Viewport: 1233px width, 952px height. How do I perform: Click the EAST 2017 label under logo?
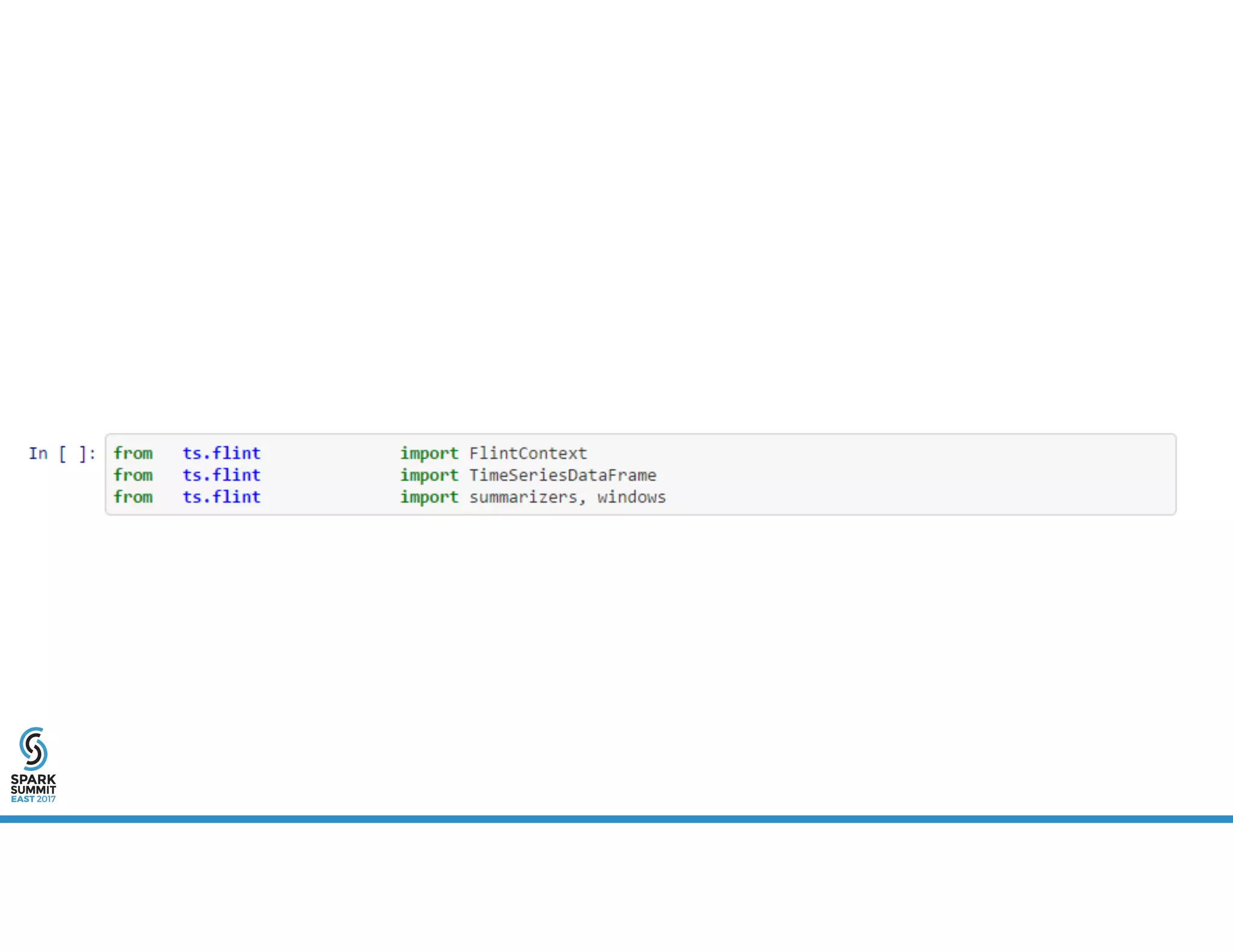33,799
